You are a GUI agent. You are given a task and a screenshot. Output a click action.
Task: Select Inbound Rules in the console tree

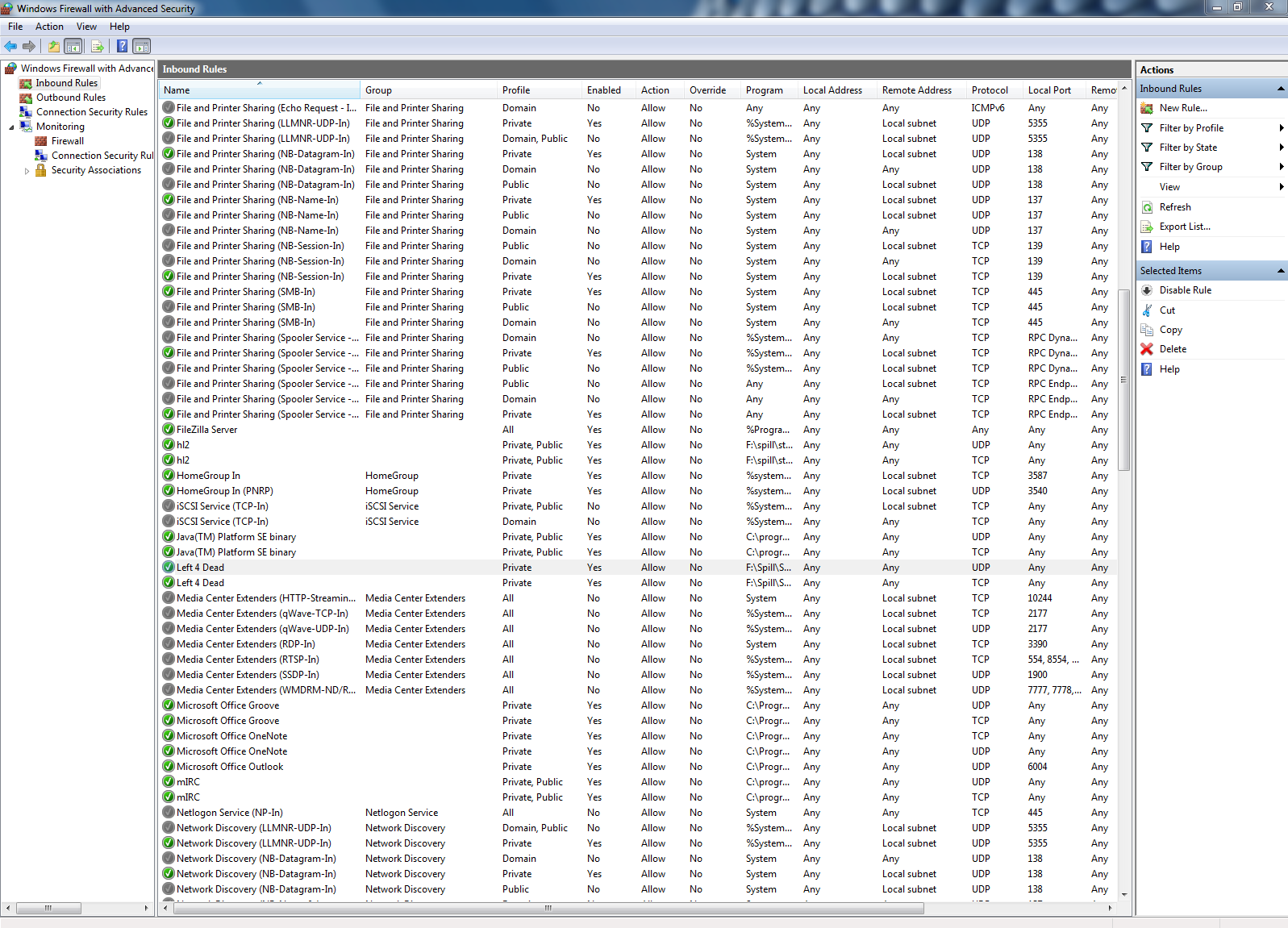(x=67, y=83)
